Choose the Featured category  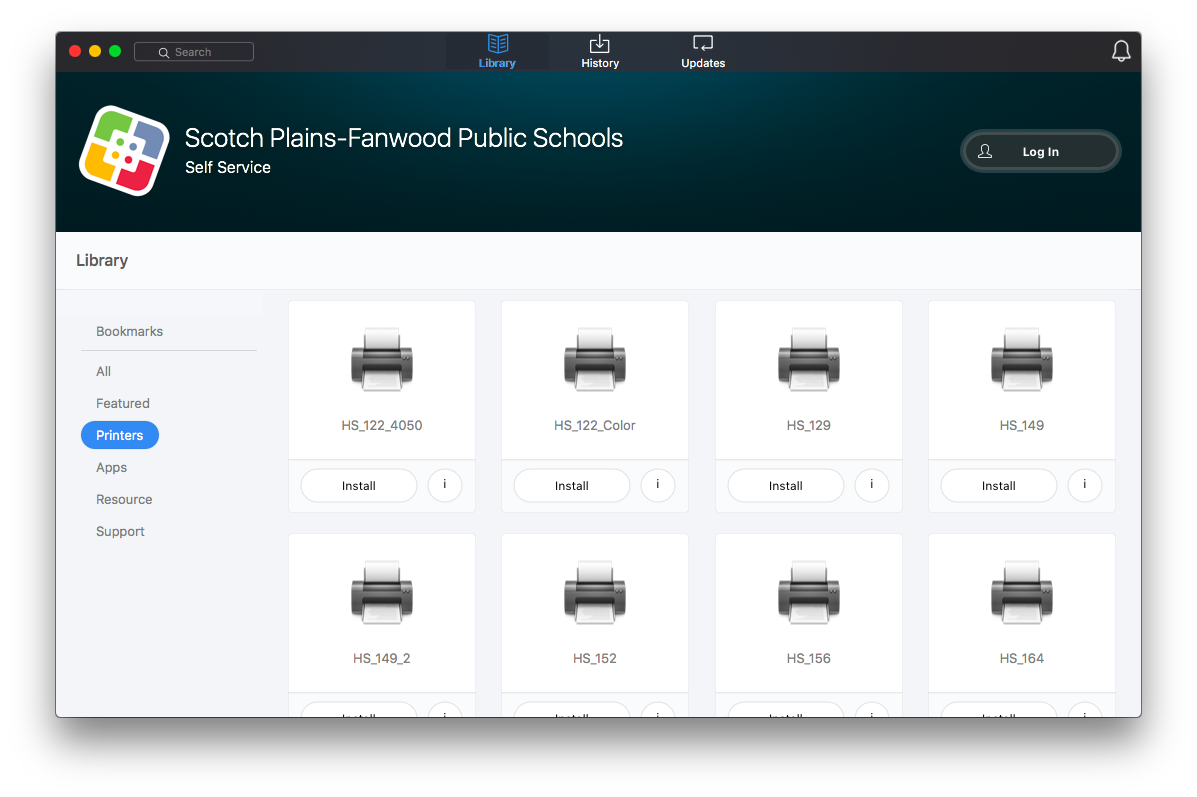click(x=123, y=403)
